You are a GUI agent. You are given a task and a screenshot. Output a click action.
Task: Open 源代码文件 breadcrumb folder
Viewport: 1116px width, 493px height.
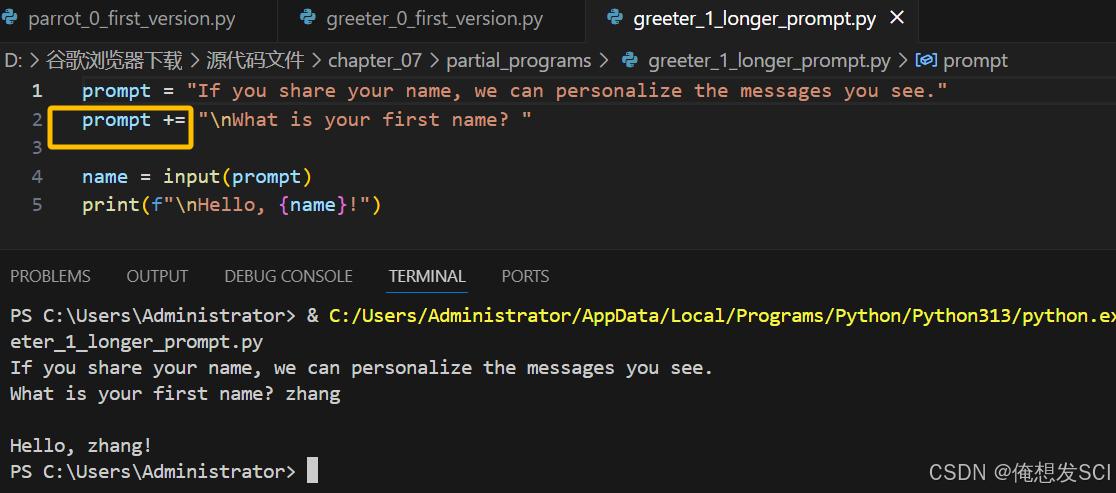pyautogui.click(x=255, y=60)
